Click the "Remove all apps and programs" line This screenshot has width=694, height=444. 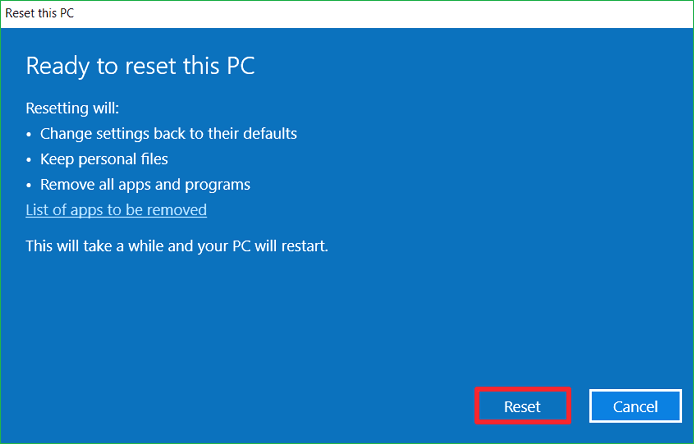tap(145, 184)
